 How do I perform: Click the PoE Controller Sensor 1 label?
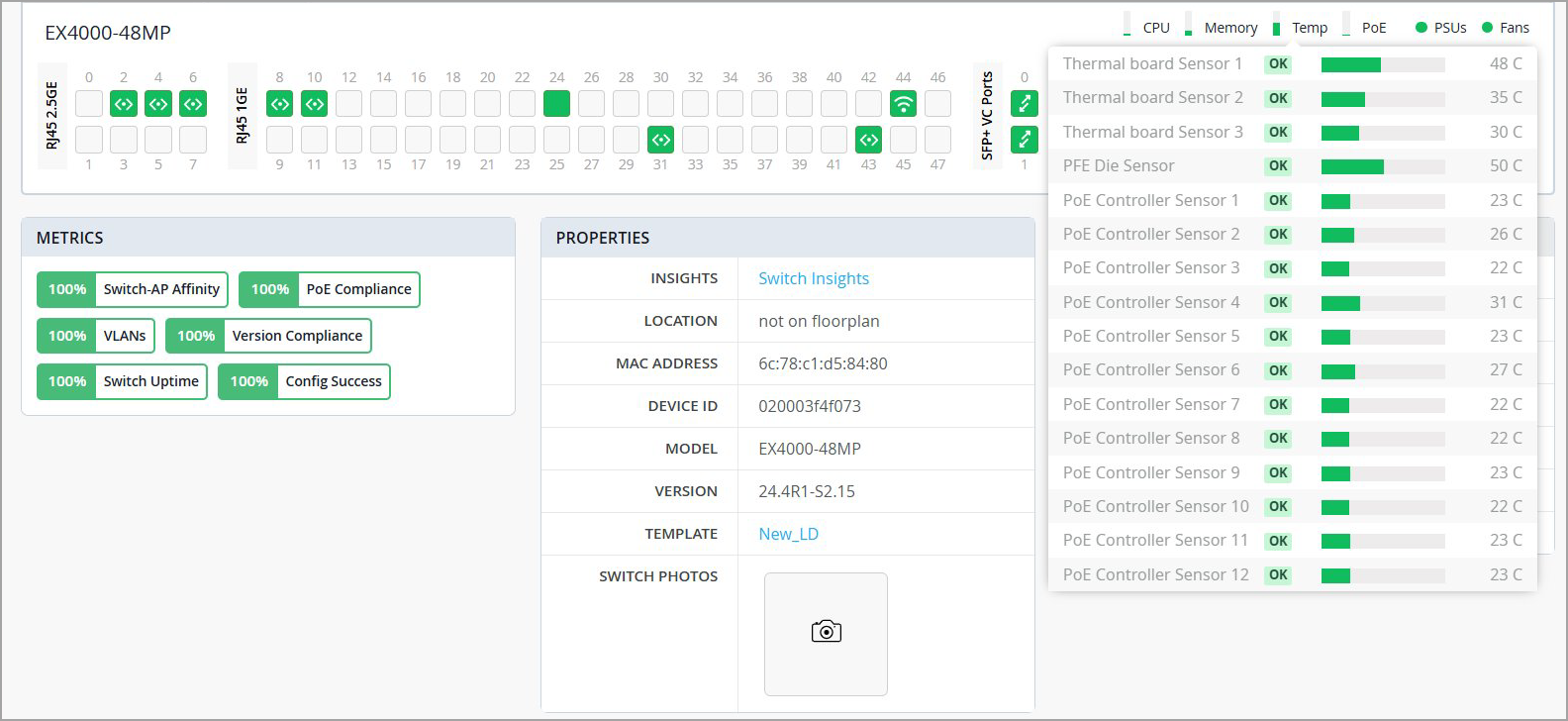pos(1151,200)
